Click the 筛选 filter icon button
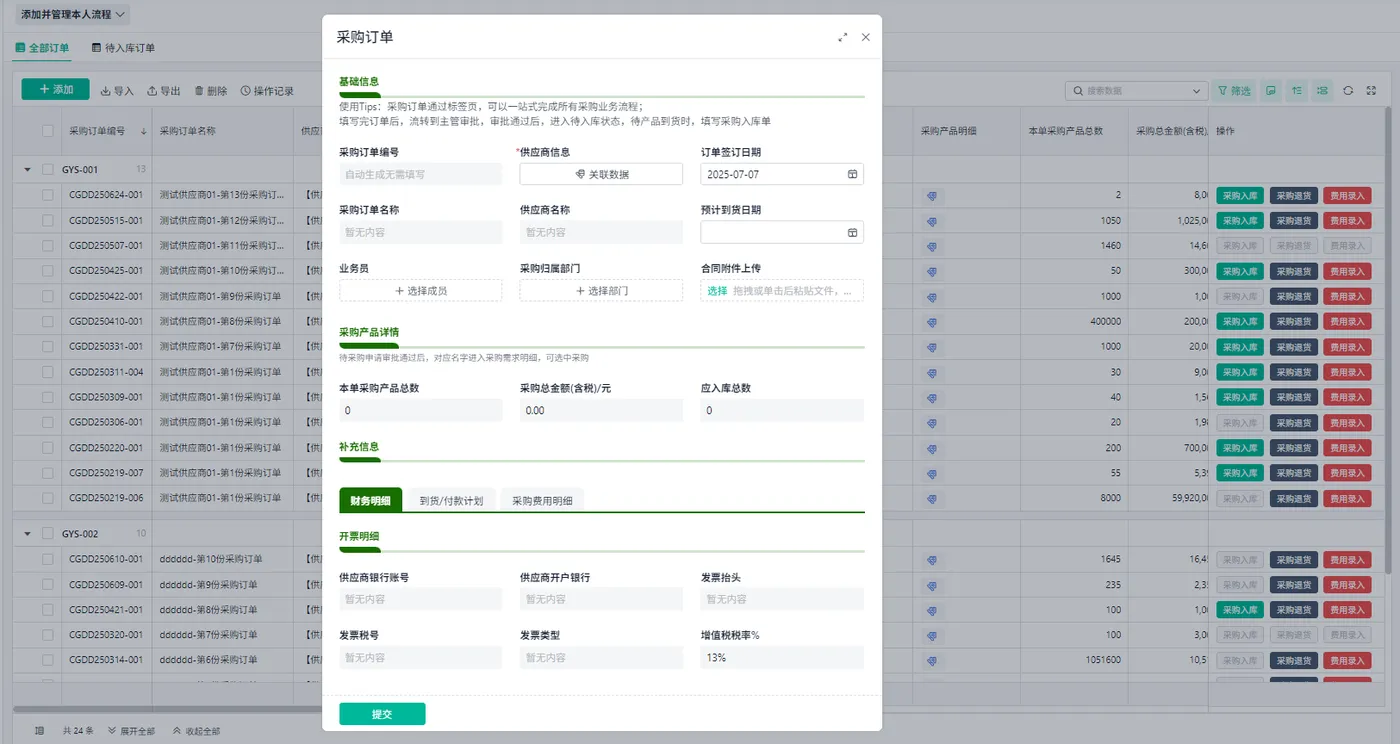The image size is (1400, 744). [1234, 90]
